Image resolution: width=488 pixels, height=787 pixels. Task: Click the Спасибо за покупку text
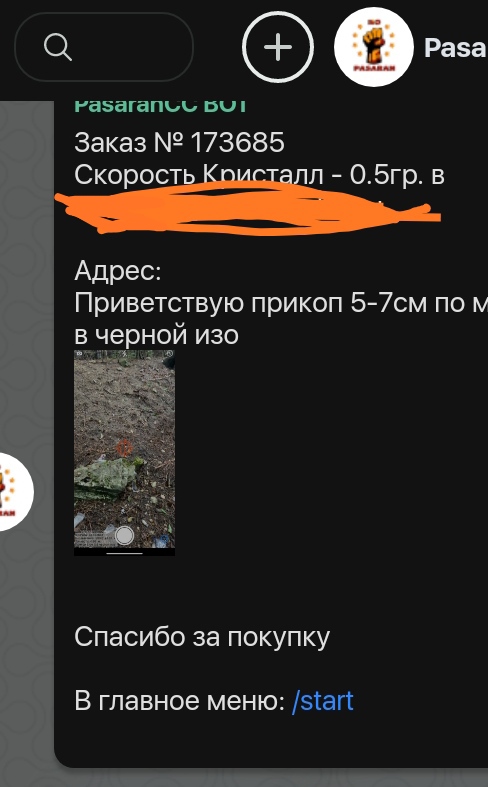(x=202, y=637)
